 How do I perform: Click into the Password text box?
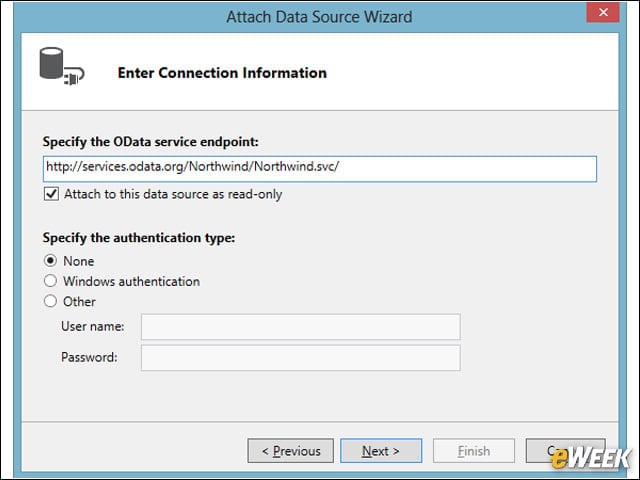pyautogui.click(x=301, y=358)
